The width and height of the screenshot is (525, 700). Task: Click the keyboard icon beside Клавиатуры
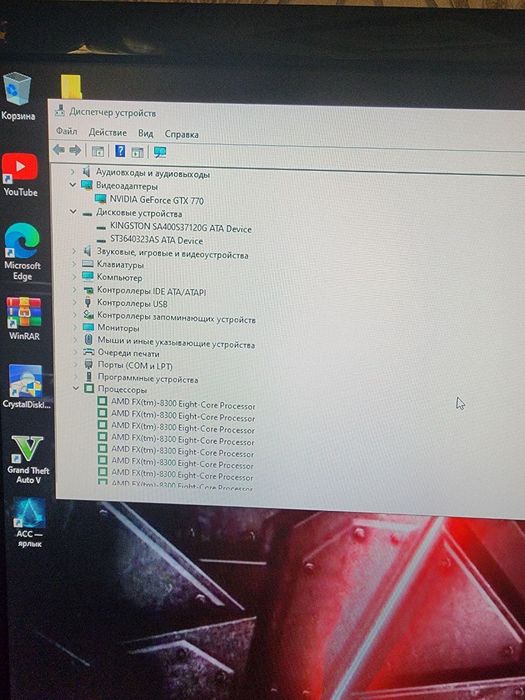click(88, 264)
